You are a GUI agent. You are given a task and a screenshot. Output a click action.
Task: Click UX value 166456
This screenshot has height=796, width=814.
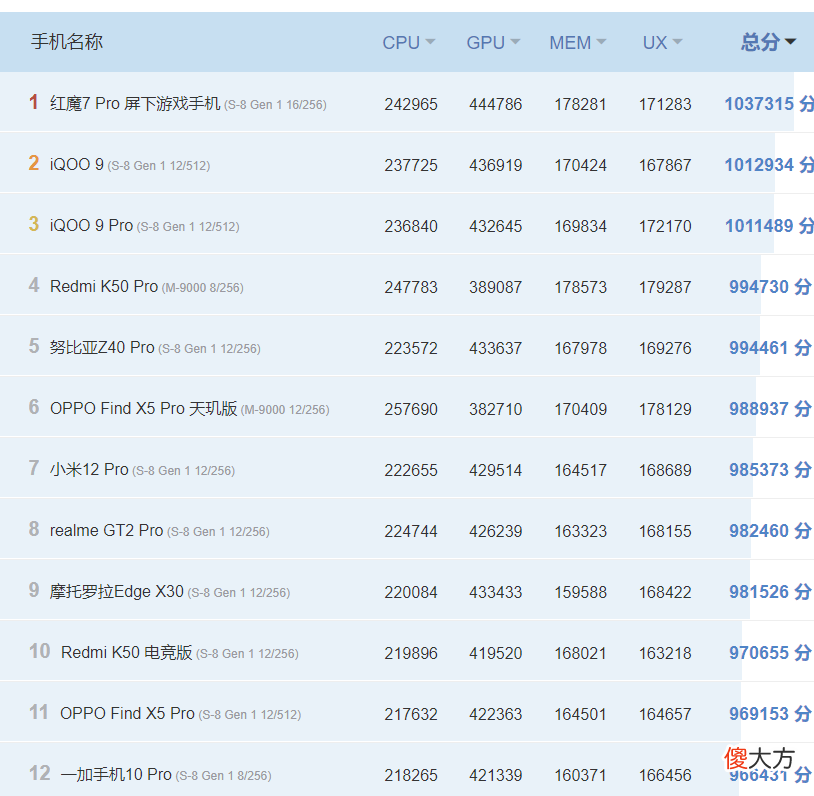(665, 776)
